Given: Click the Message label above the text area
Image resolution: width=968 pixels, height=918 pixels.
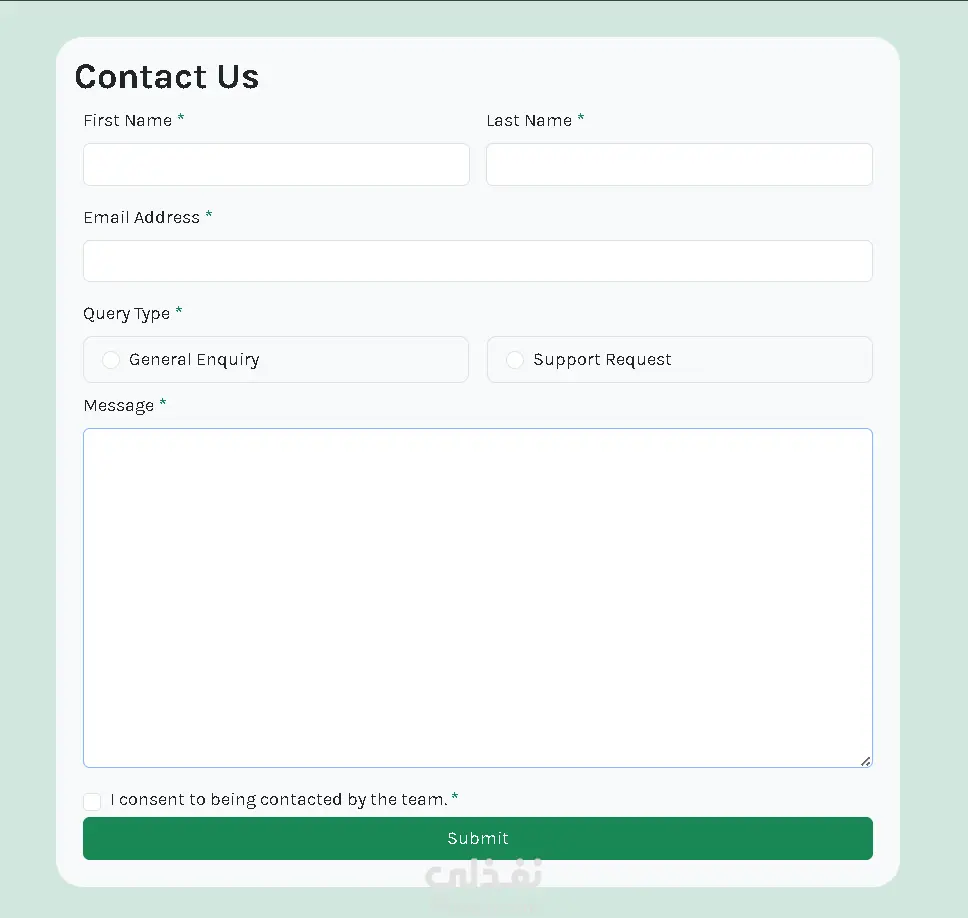Looking at the screenshot, I should 119,405.
